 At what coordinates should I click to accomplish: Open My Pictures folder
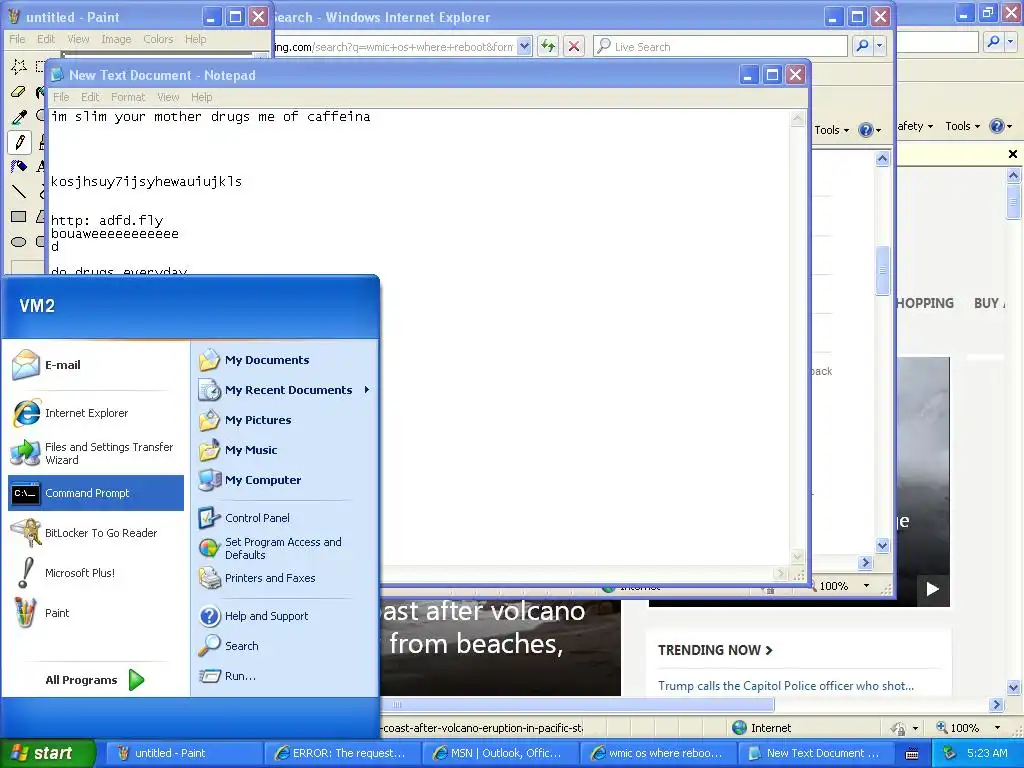point(285,420)
